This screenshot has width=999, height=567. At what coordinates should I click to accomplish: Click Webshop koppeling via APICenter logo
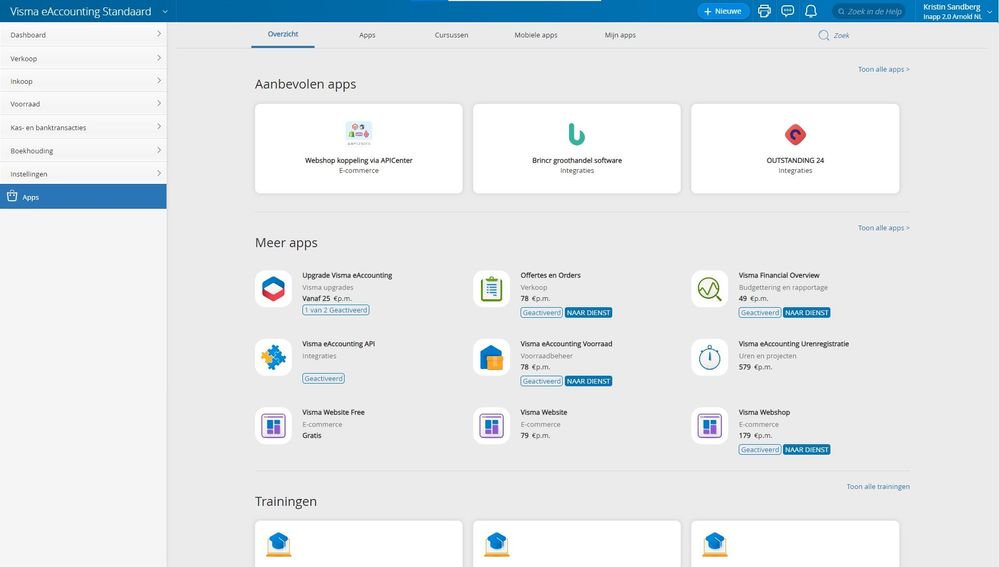pos(359,134)
